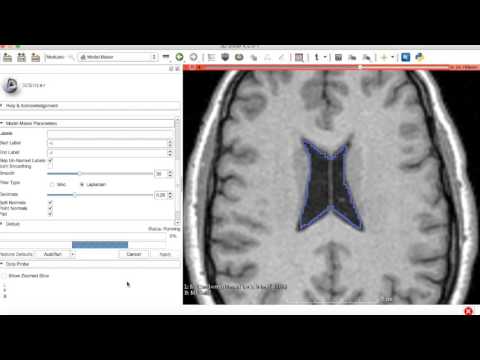Open the module history list icon
The width and height of the screenshot is (480, 360).
[166, 57]
